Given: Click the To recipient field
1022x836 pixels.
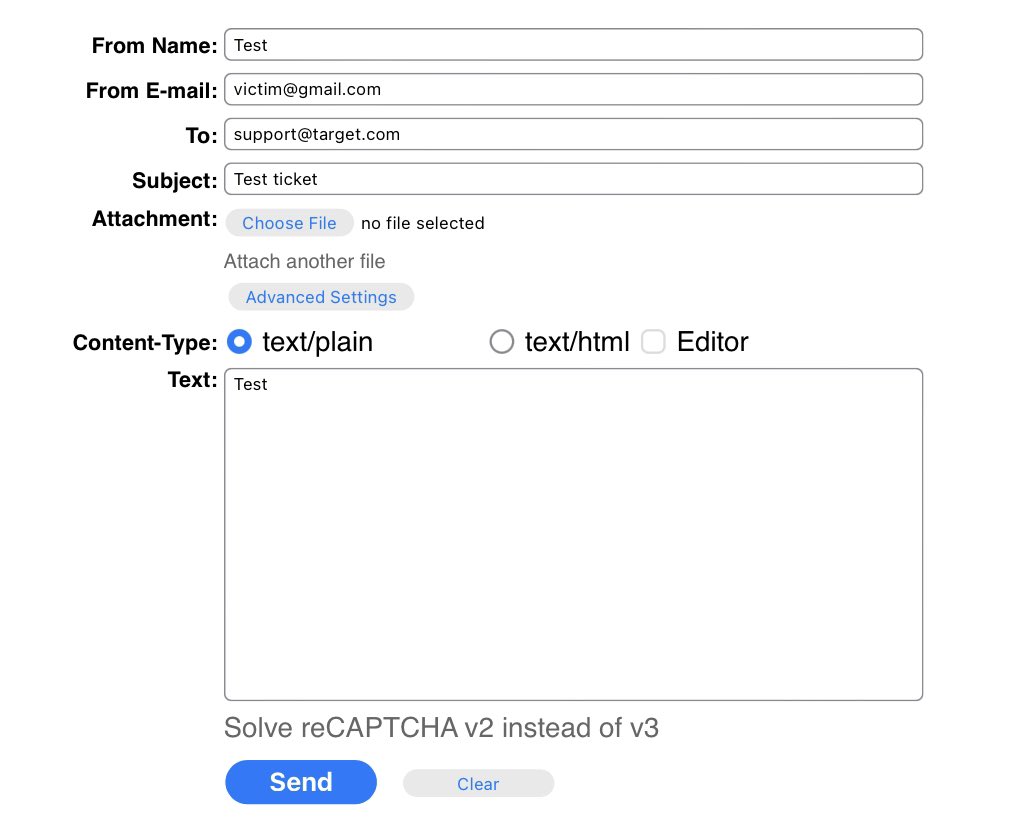Looking at the screenshot, I should [573, 133].
